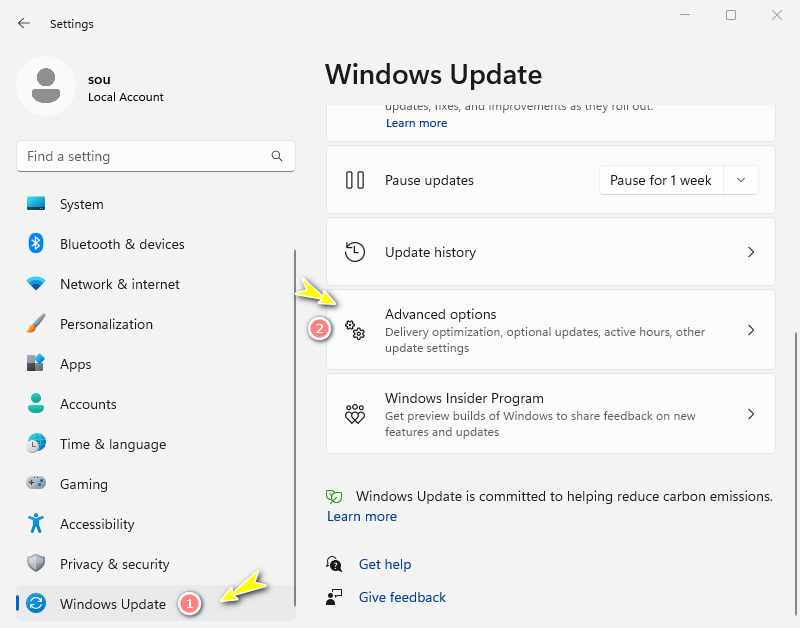This screenshot has height=628, width=800.
Task: Click the Advanced options gears icon
Action: tap(355, 330)
